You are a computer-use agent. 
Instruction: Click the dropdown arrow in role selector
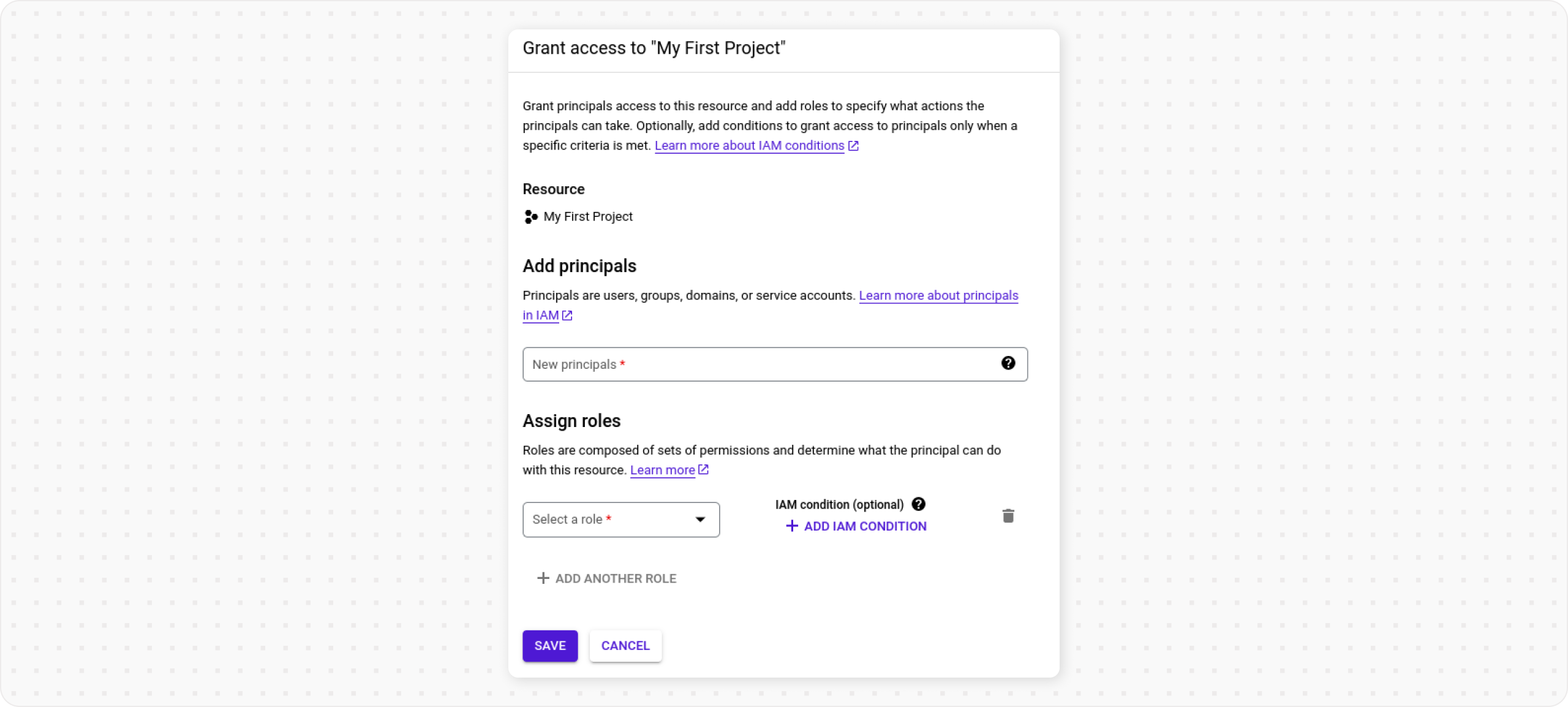[x=700, y=520]
